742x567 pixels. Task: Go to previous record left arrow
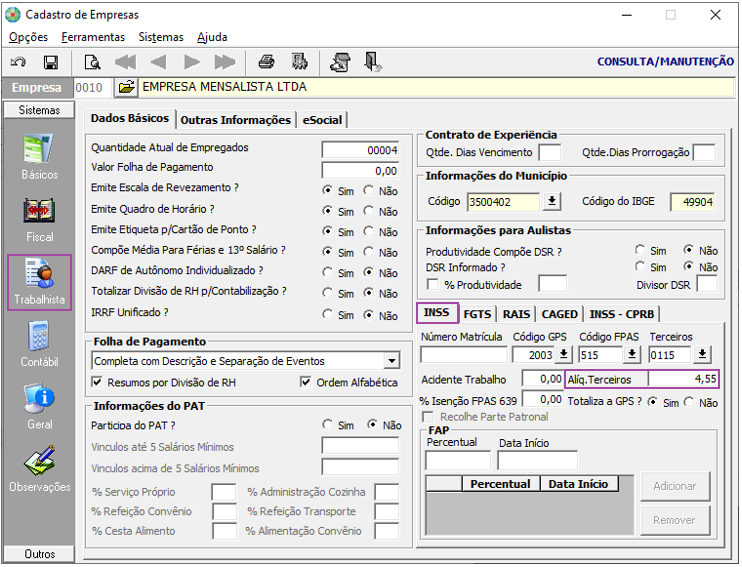click(x=159, y=62)
